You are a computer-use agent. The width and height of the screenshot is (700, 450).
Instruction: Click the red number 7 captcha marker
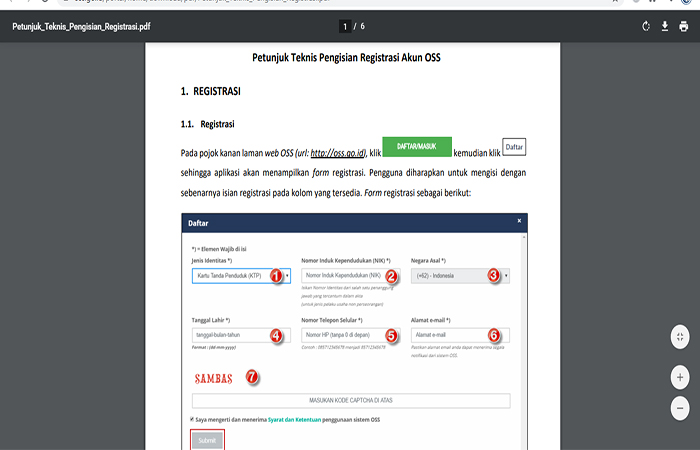click(x=252, y=378)
